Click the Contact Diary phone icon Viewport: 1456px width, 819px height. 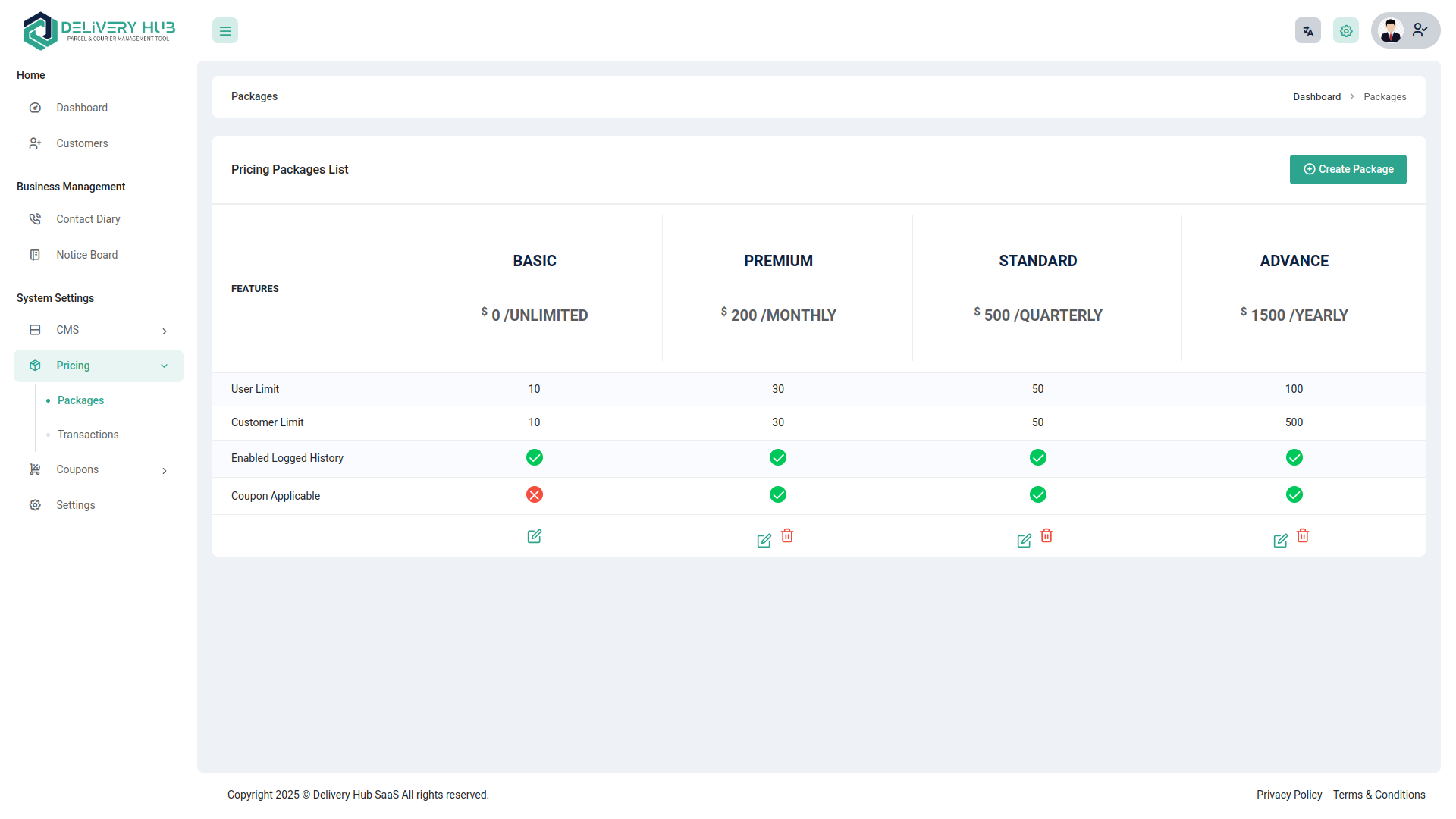click(x=35, y=218)
